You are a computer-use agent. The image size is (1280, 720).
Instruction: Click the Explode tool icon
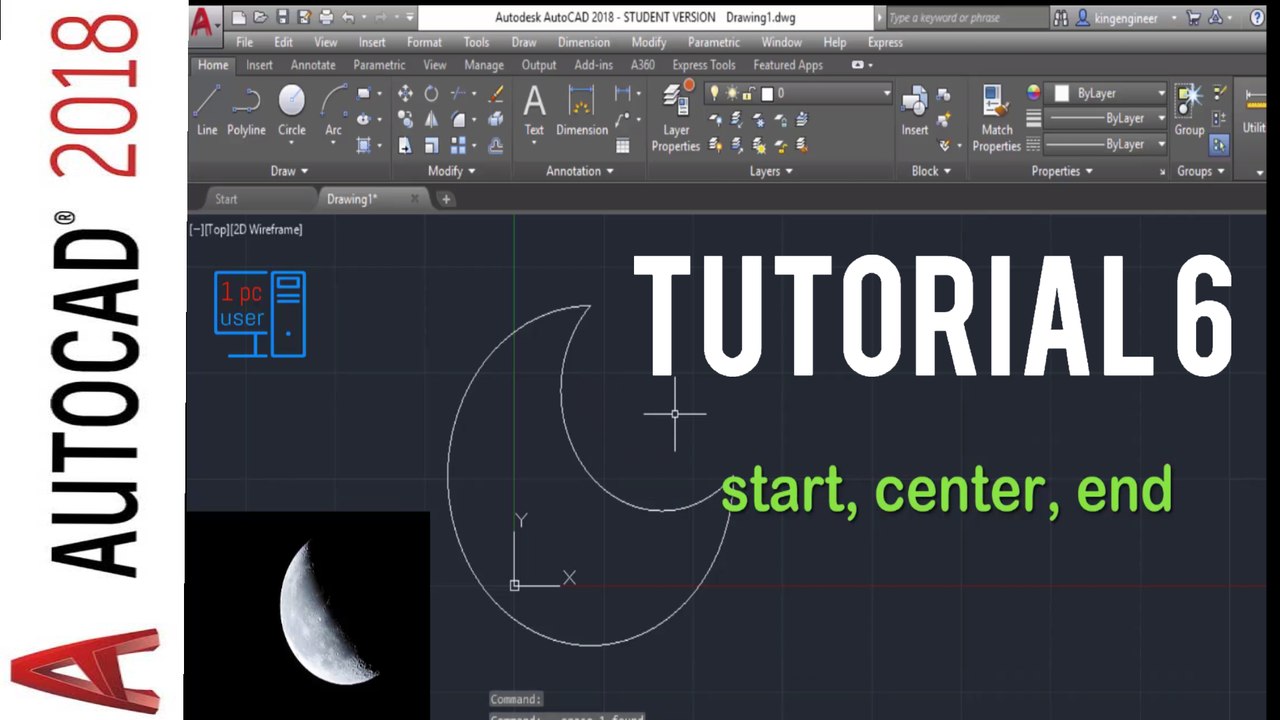click(495, 119)
